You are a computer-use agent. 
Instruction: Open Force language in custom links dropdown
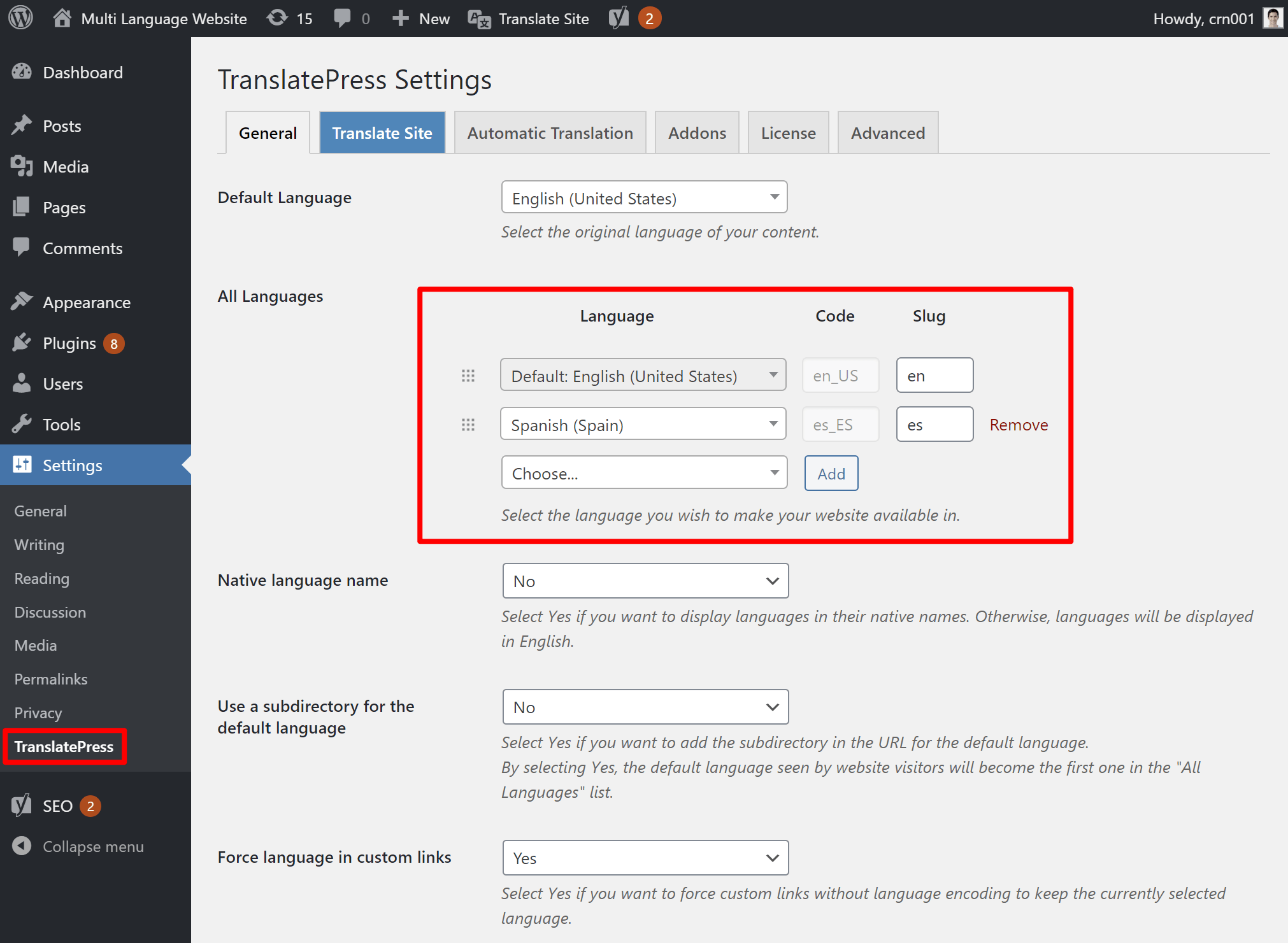(x=645, y=858)
